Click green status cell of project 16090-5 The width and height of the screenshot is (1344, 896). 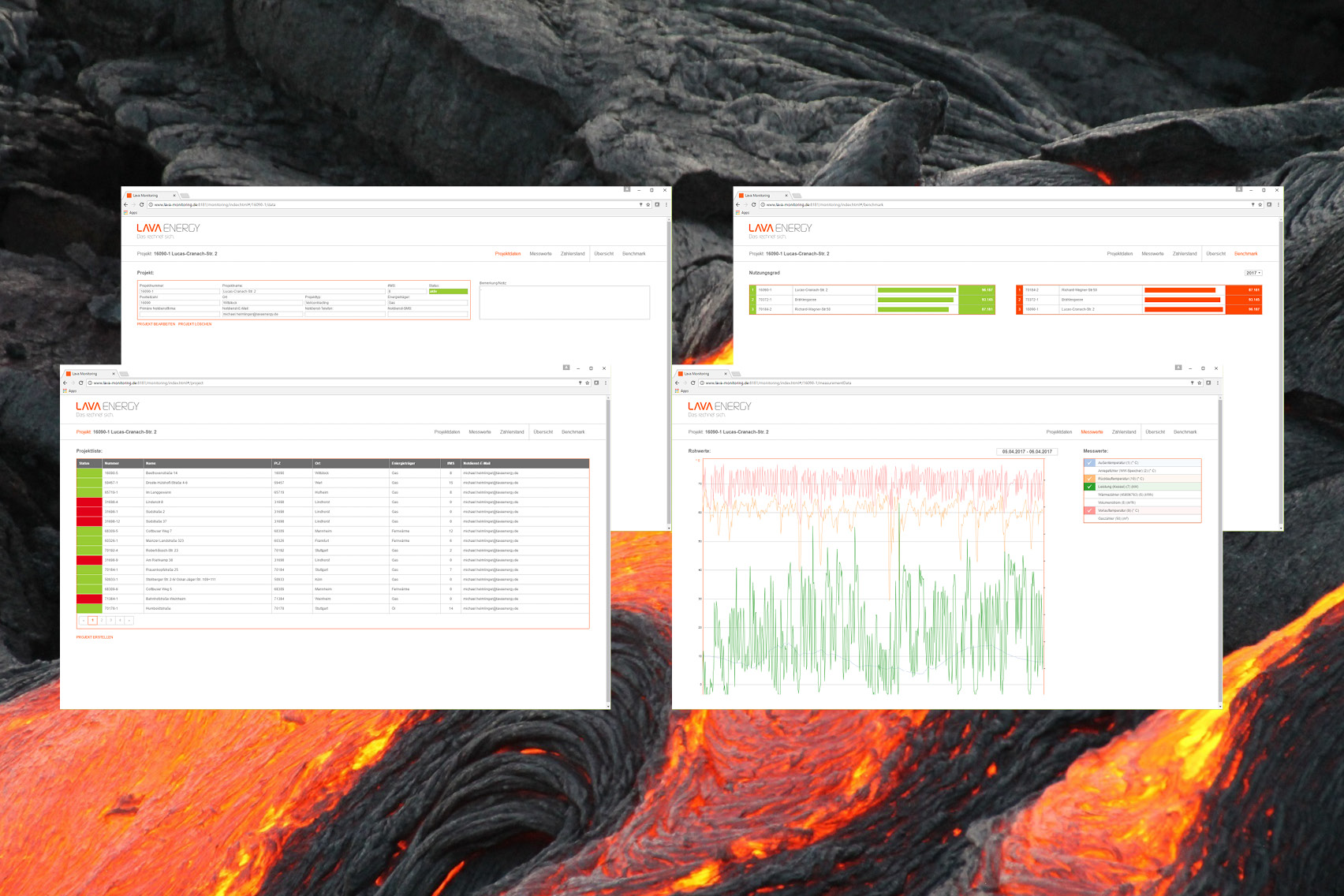point(89,473)
